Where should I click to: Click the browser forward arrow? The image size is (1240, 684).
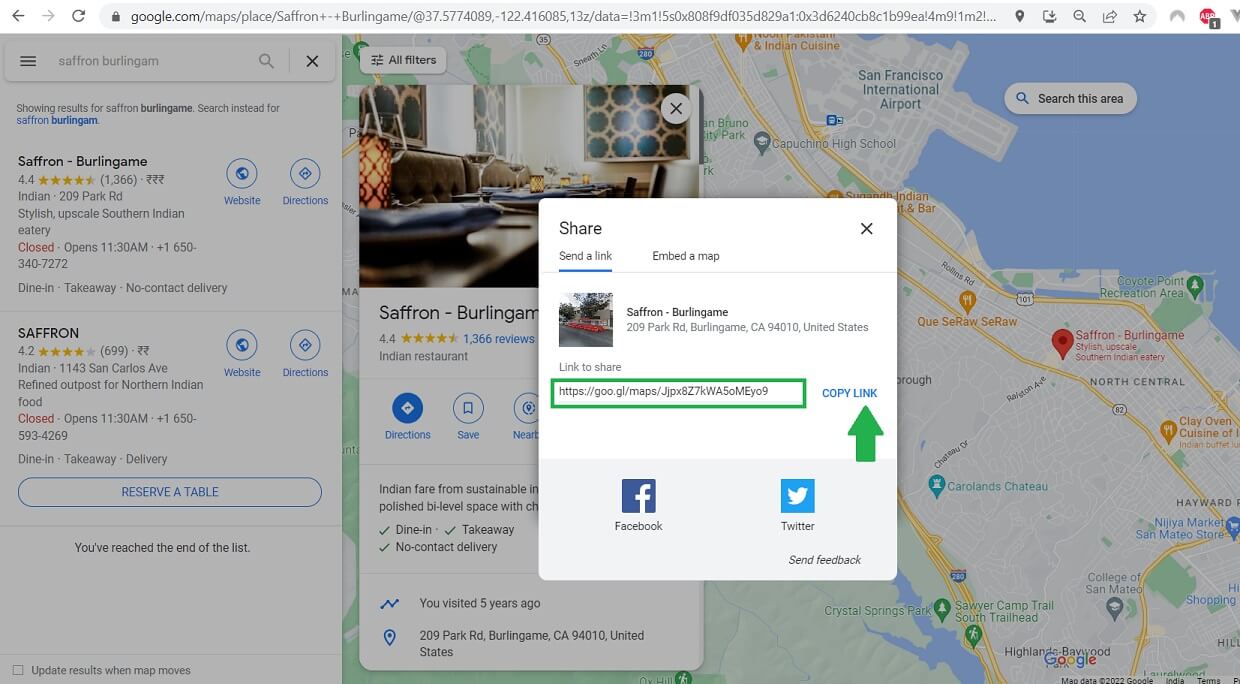[x=48, y=16]
